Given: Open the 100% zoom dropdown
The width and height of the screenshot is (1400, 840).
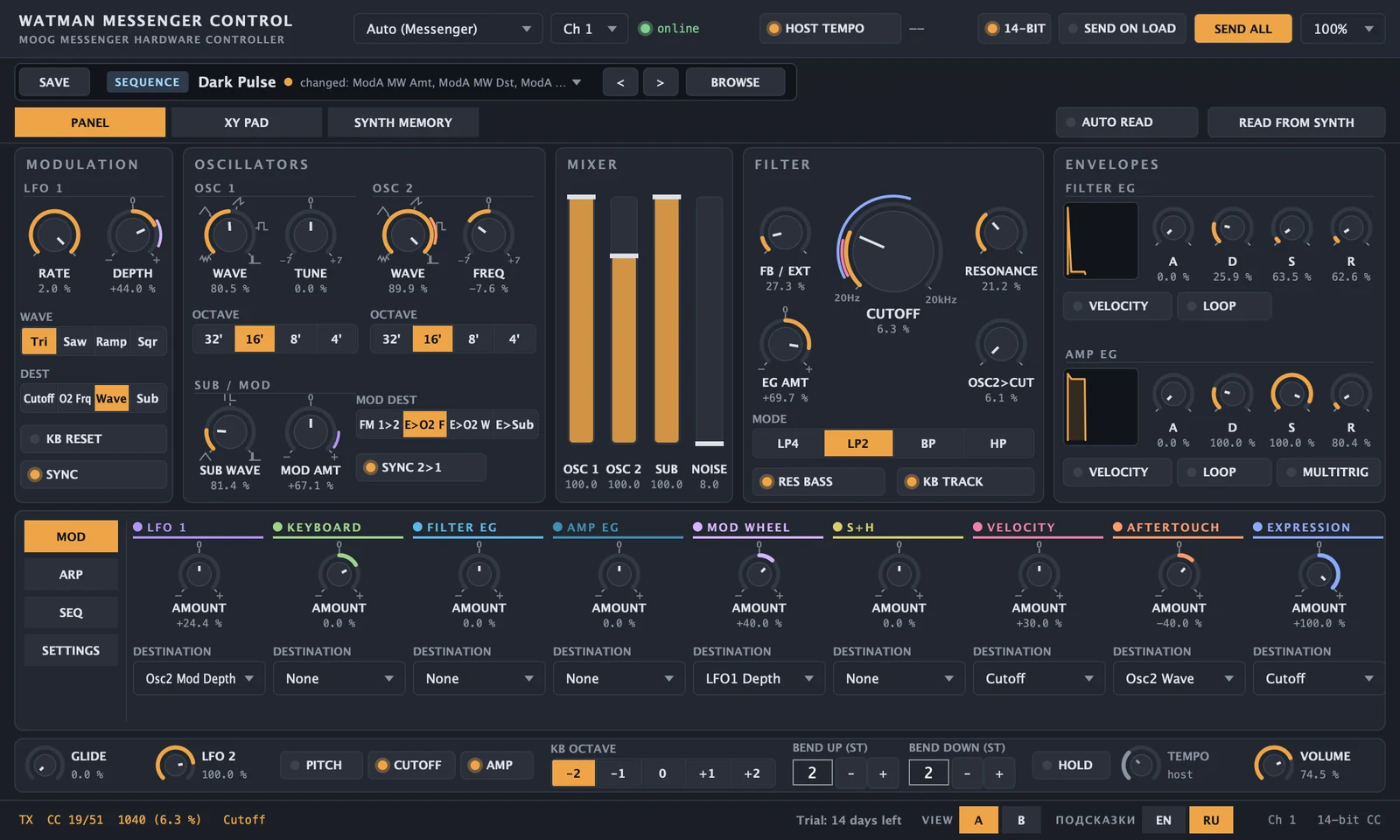Looking at the screenshot, I should click(1342, 29).
